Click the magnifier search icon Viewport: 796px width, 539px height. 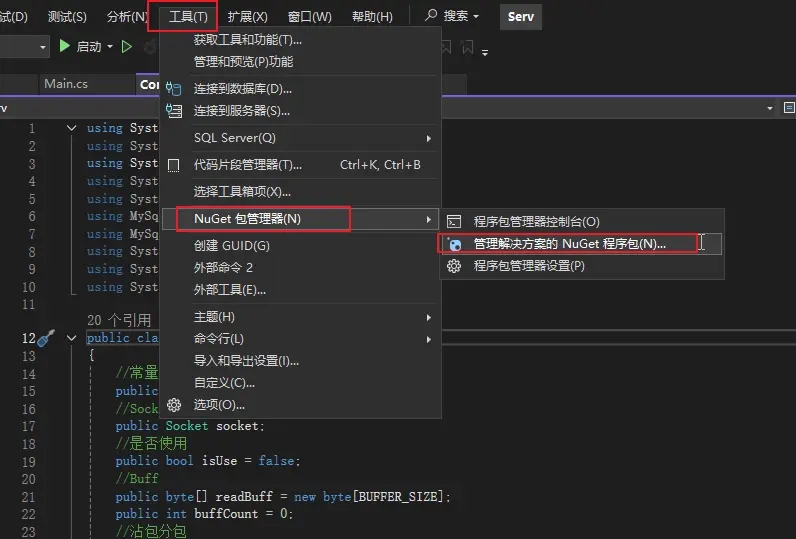[x=431, y=15]
